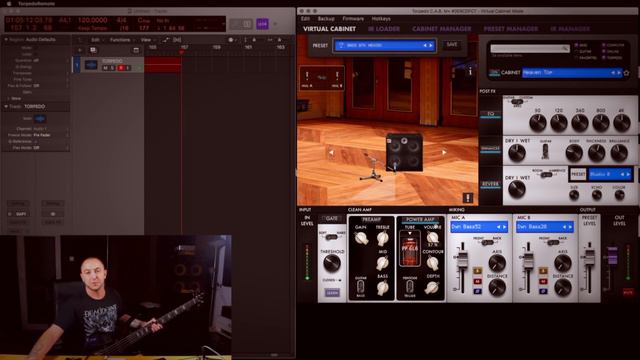Adjust the Preamp Treble knob
This screenshot has height=360, width=640.
click(x=382, y=238)
